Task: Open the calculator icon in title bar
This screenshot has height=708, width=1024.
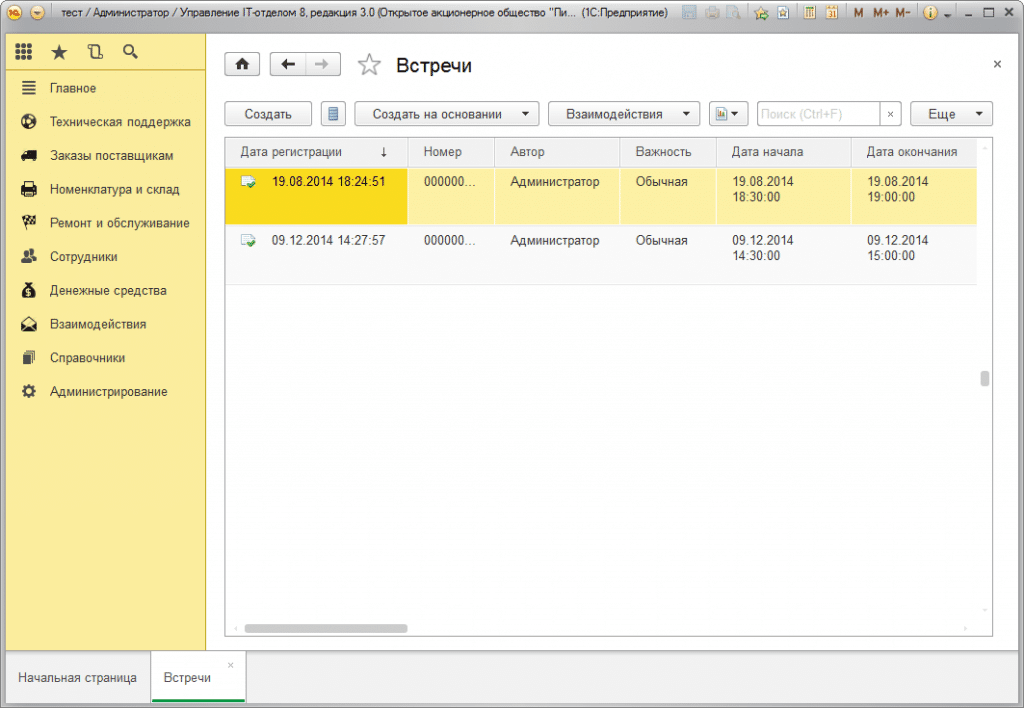Action: 810,12
